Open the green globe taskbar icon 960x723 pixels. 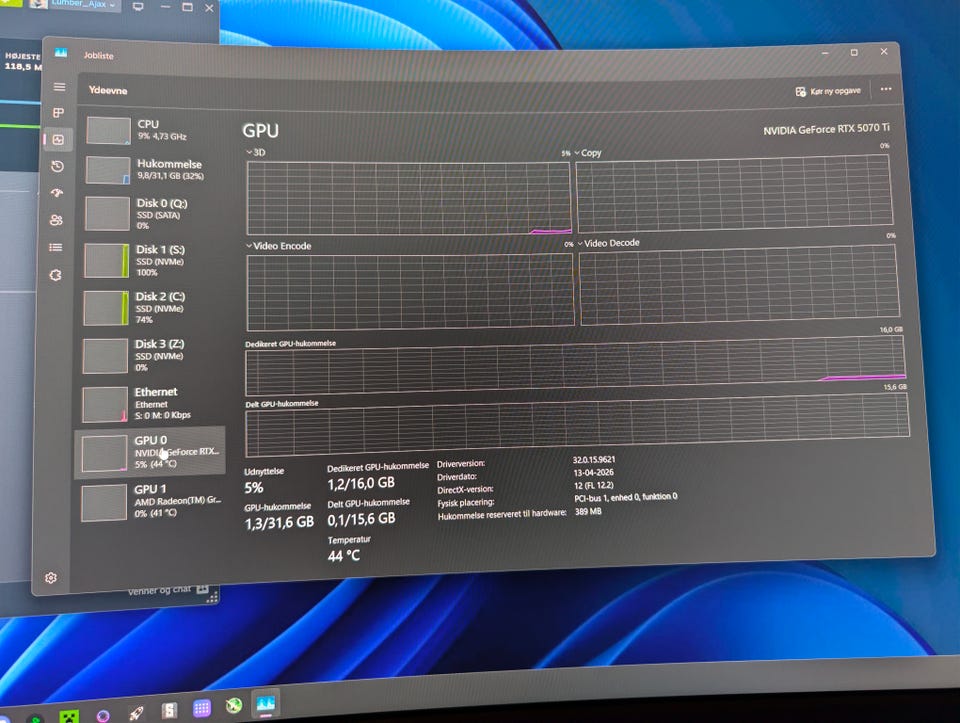click(233, 706)
